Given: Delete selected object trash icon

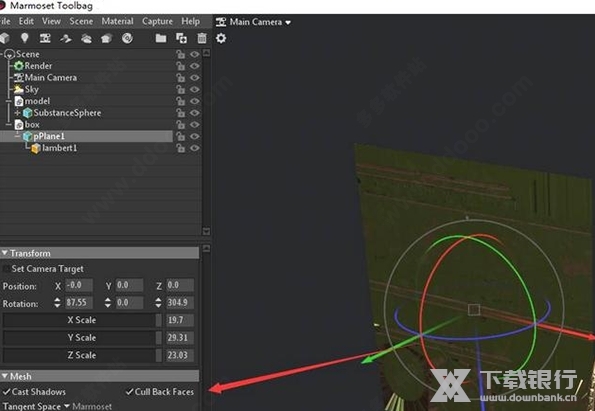Looking at the screenshot, I should coord(202,38).
